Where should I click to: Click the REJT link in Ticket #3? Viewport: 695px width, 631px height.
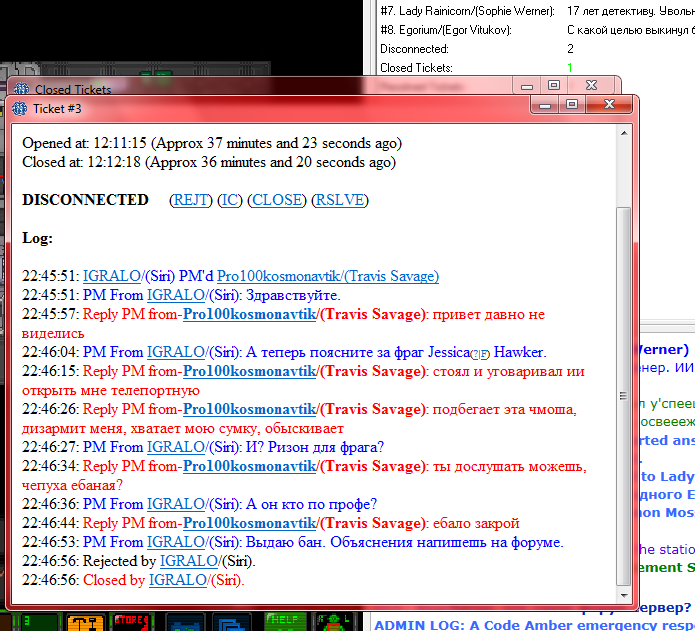coord(191,200)
